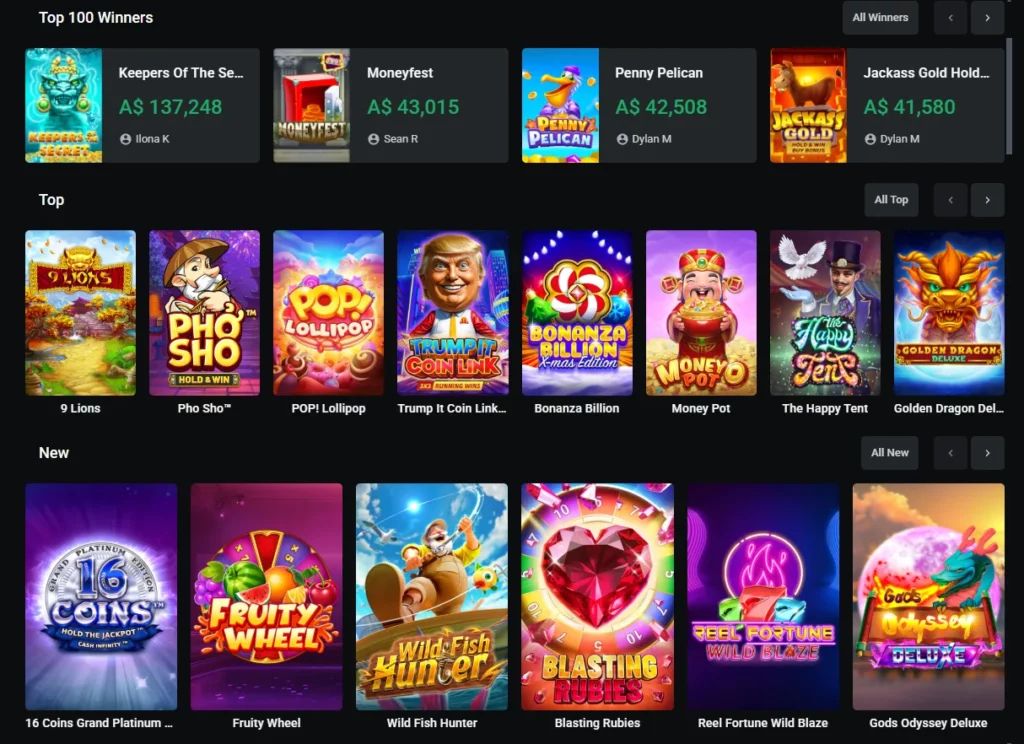
Task: Click next arrow in New section
Action: tap(987, 453)
